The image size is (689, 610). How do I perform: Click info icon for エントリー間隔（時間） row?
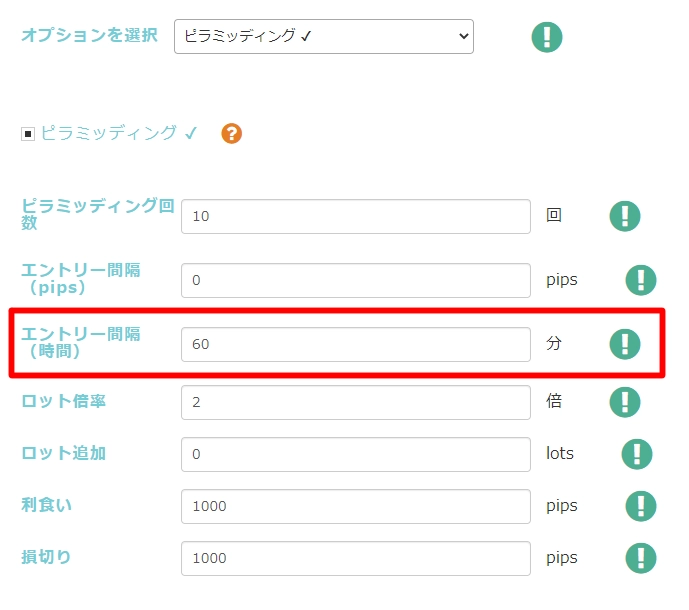point(625,344)
